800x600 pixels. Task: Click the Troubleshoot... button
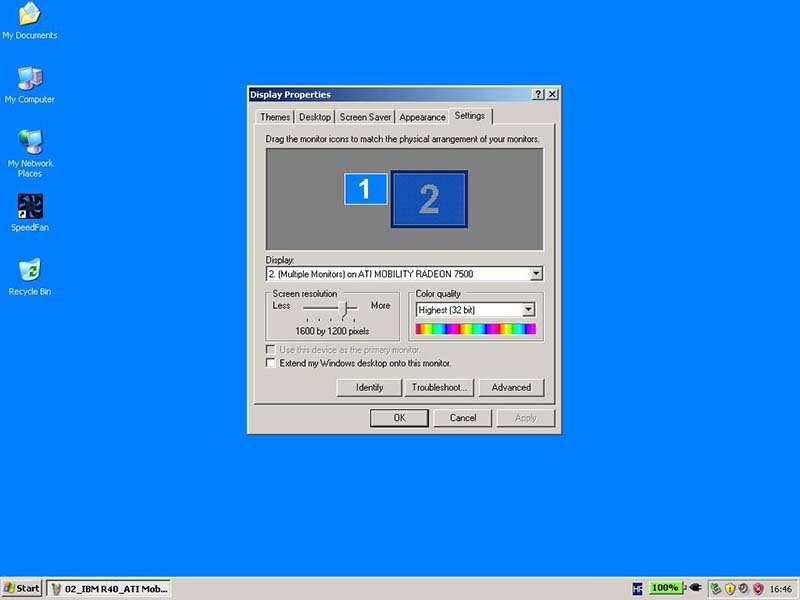coord(440,387)
